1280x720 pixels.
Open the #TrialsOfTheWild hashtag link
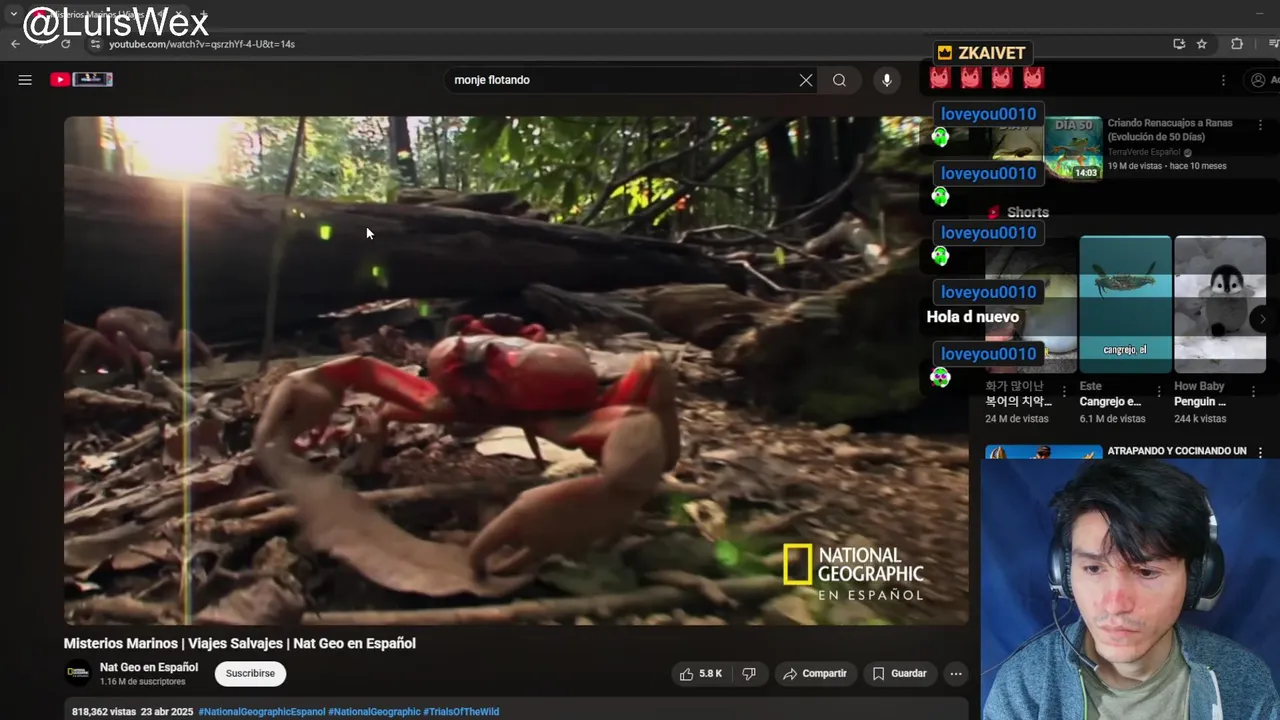click(461, 712)
